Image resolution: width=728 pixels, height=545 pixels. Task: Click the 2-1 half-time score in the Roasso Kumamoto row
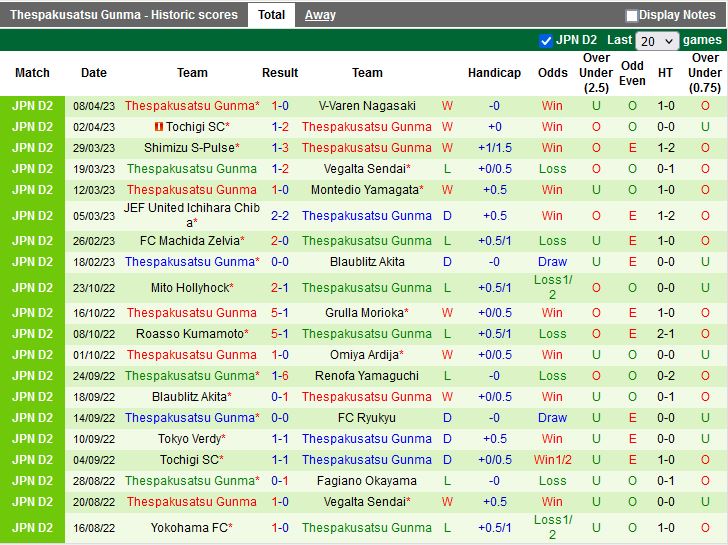[x=665, y=334]
